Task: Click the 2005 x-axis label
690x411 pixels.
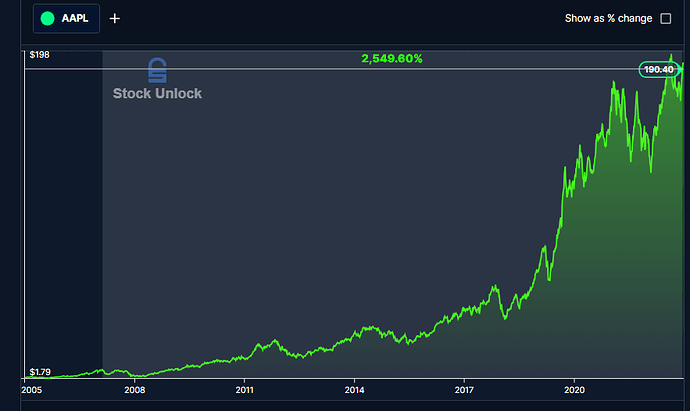Action: click(32, 390)
